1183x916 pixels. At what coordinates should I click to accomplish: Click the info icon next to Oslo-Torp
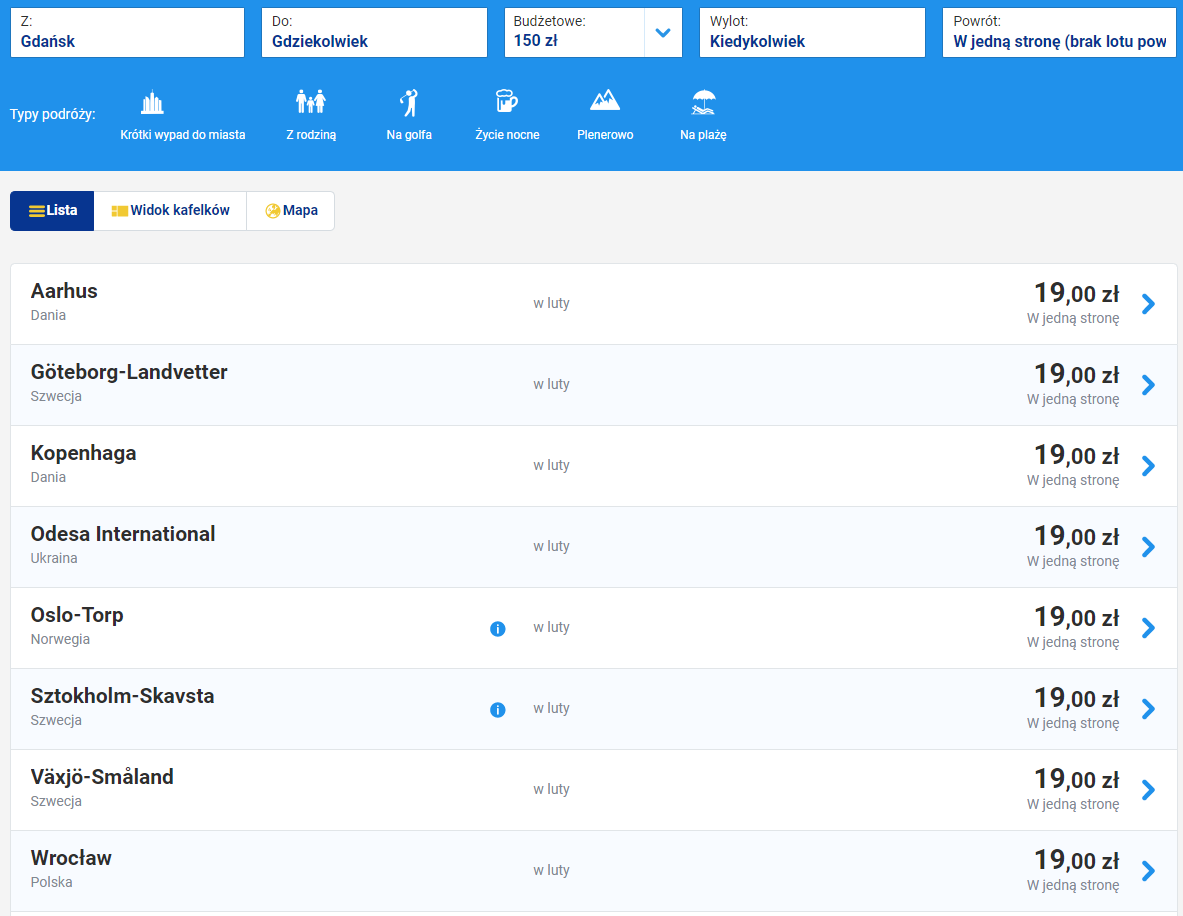click(498, 629)
